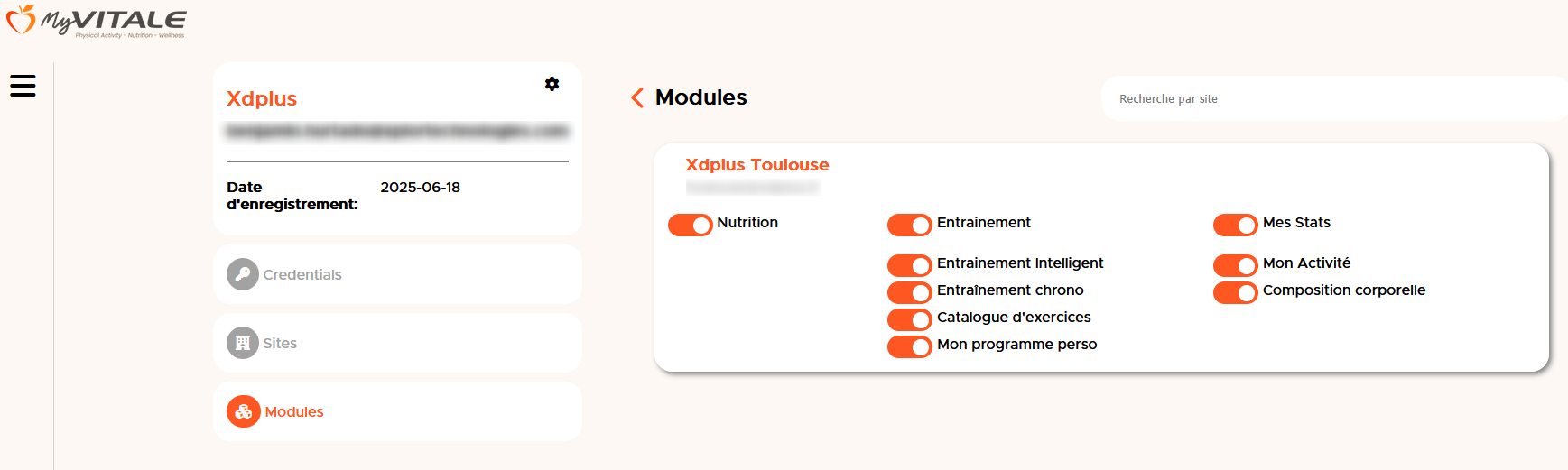The image size is (1568, 470).
Task: Click the MyVitale logo
Action: (96, 21)
